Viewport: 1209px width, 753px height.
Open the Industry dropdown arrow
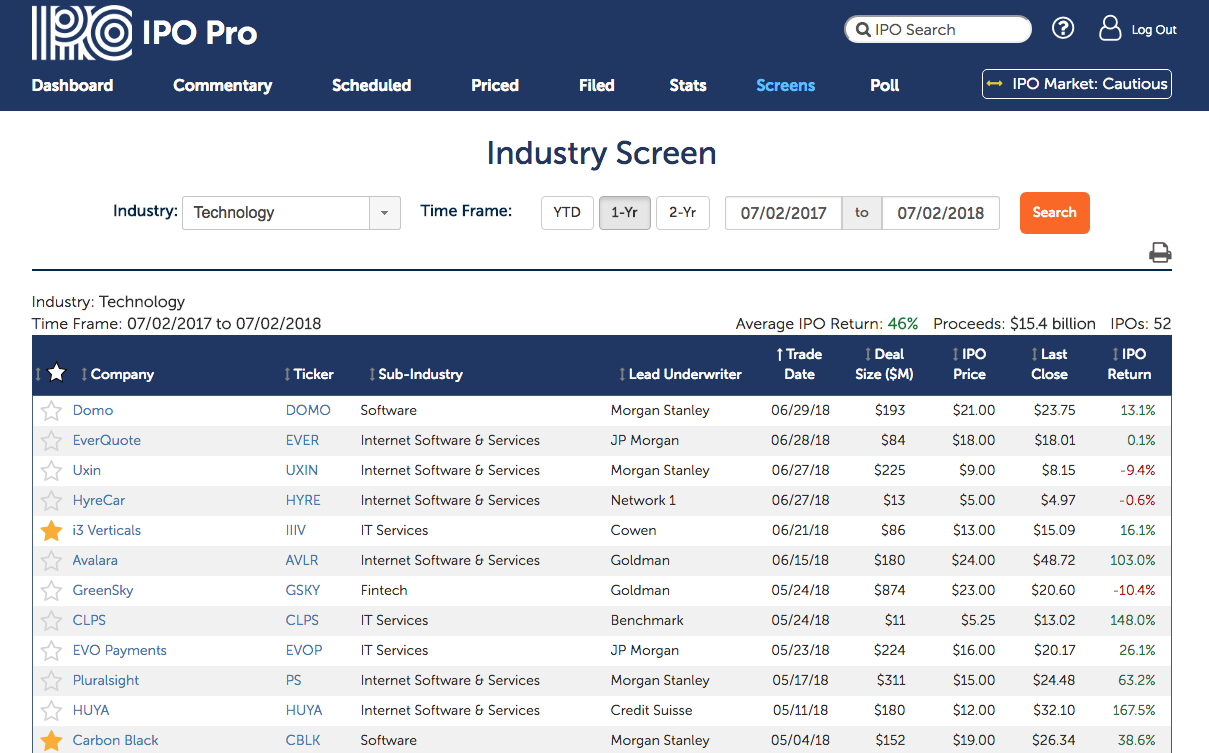coord(385,213)
